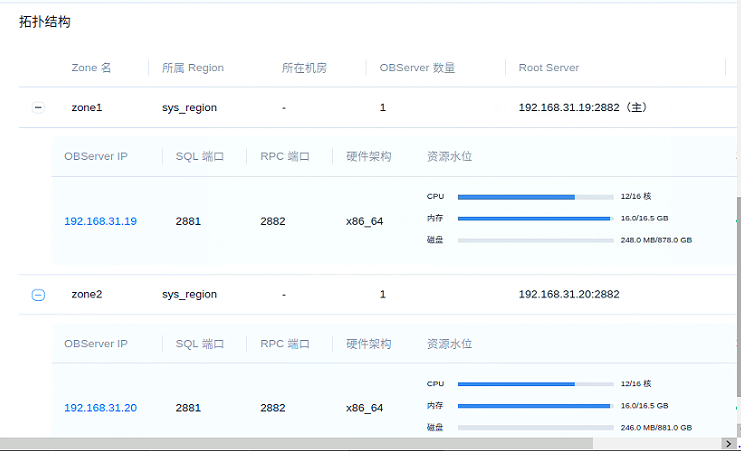
Task: Click SQL port 2881 for 192.168.31.19
Action: click(x=188, y=221)
